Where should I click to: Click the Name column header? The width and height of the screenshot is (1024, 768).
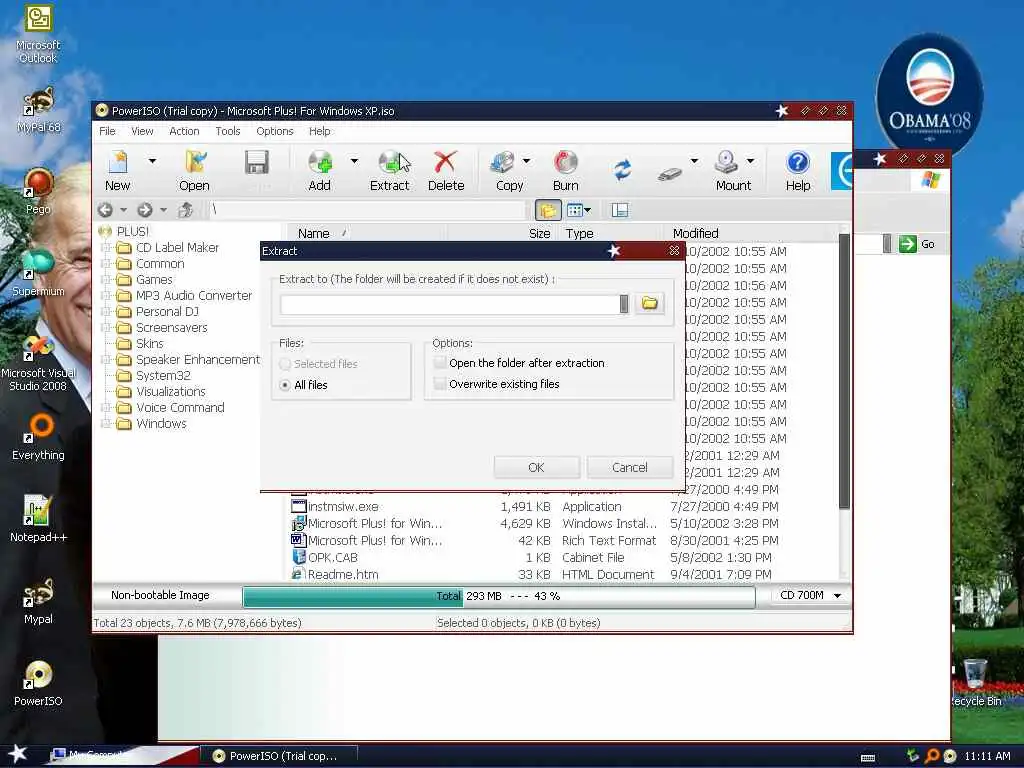366,233
